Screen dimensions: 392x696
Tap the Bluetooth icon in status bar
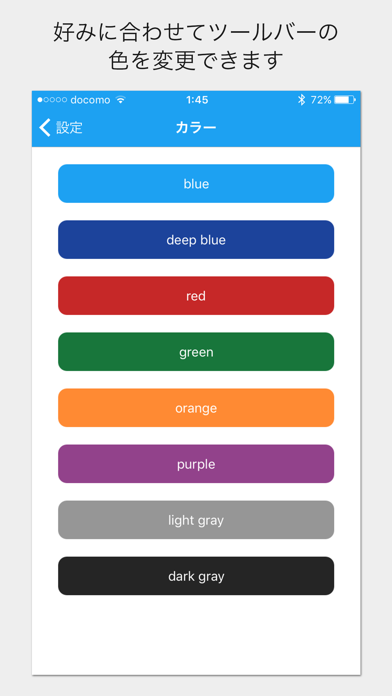301,100
